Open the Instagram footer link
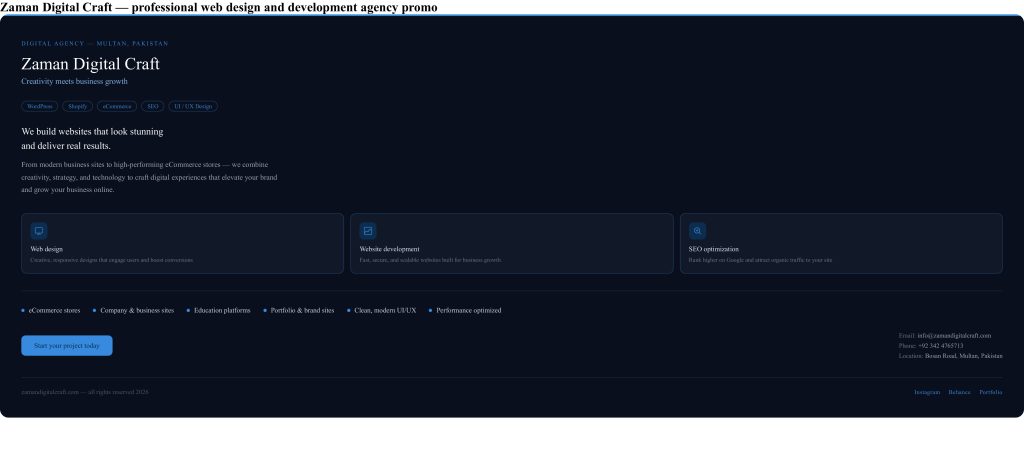The width and height of the screenshot is (1024, 463). (x=927, y=392)
